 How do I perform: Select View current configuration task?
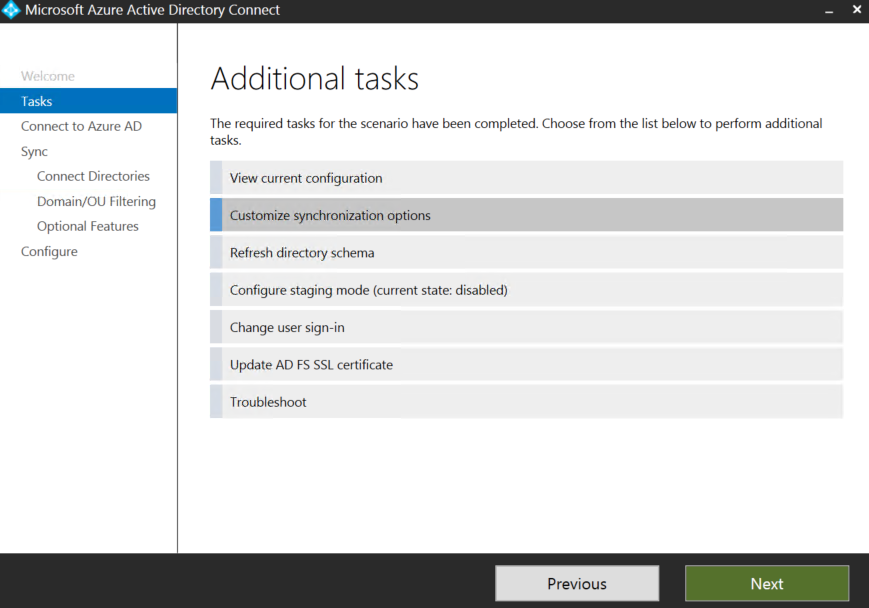(526, 178)
